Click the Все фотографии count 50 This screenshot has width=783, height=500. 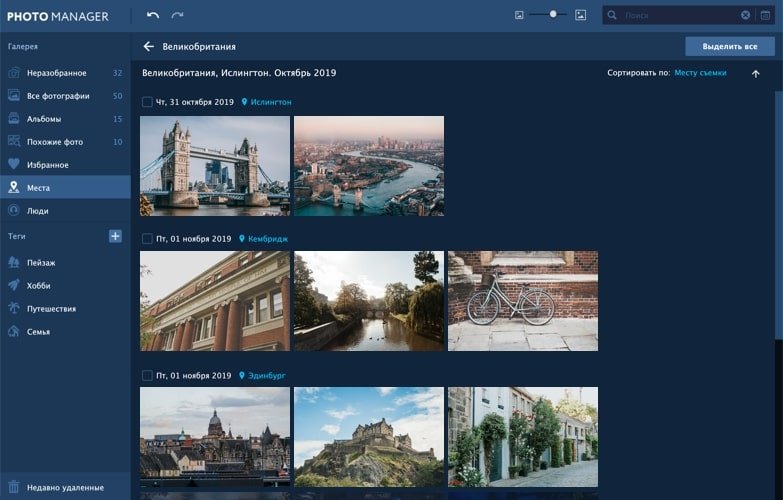117,96
